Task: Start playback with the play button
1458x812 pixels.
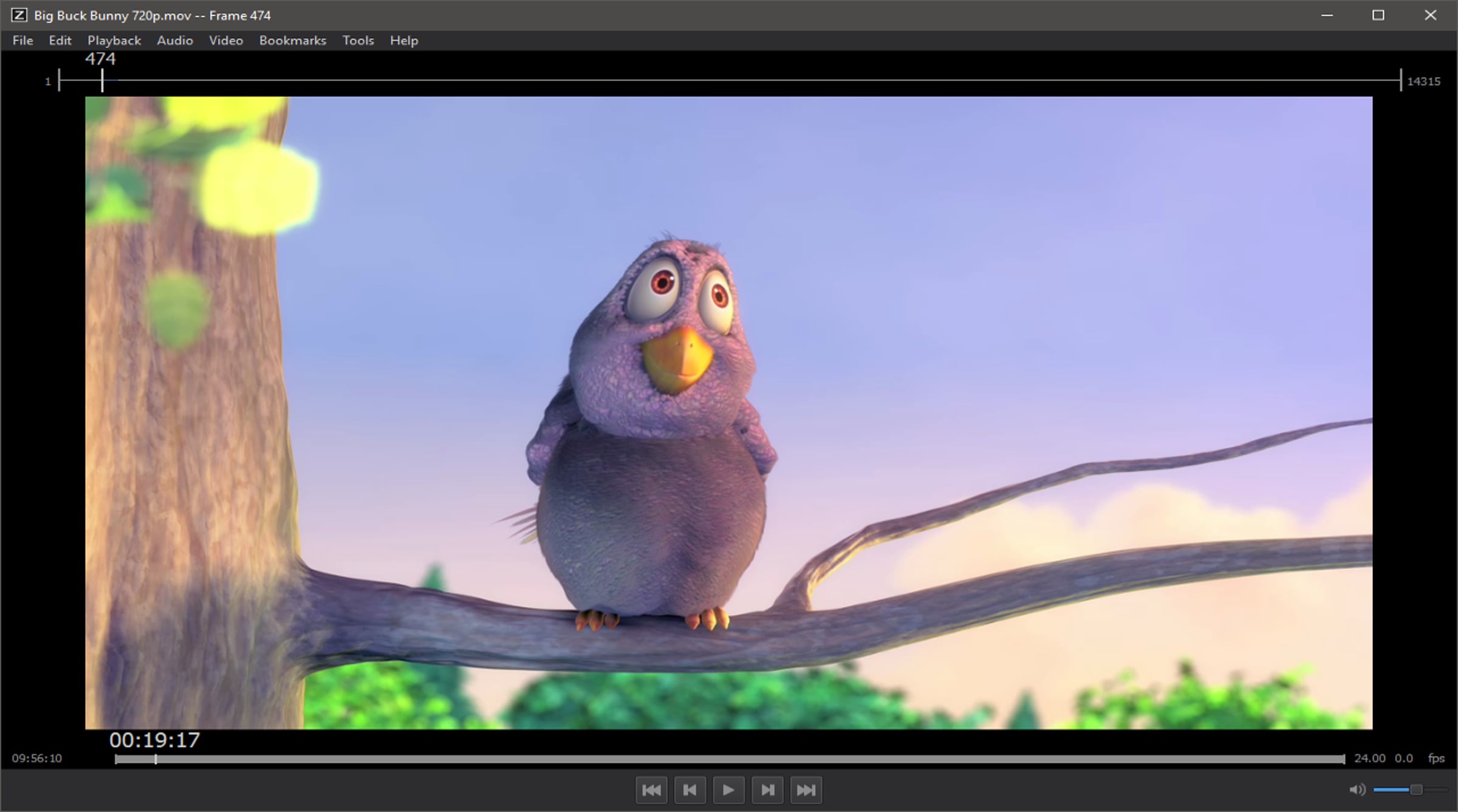Action: click(x=728, y=790)
